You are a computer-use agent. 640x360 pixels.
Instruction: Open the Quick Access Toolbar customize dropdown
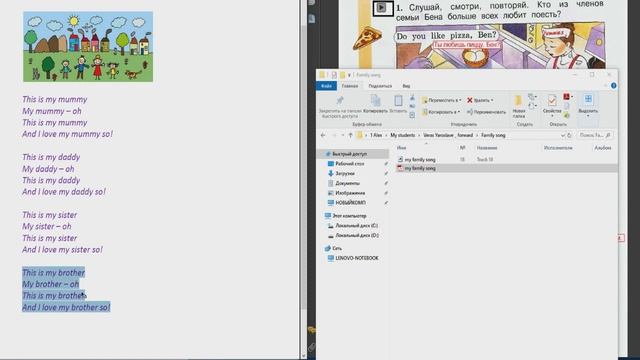[x=349, y=75]
